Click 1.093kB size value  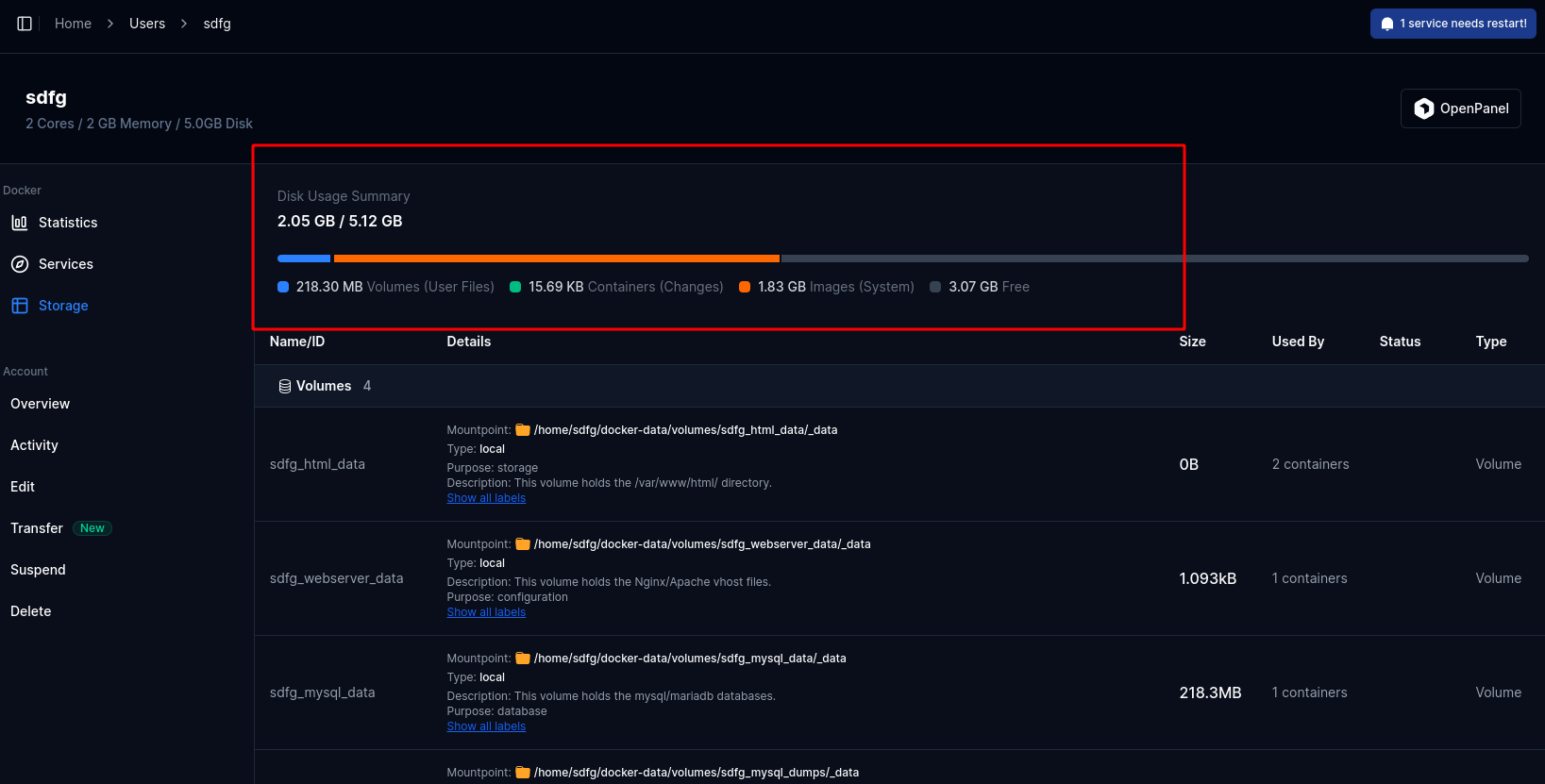1207,578
